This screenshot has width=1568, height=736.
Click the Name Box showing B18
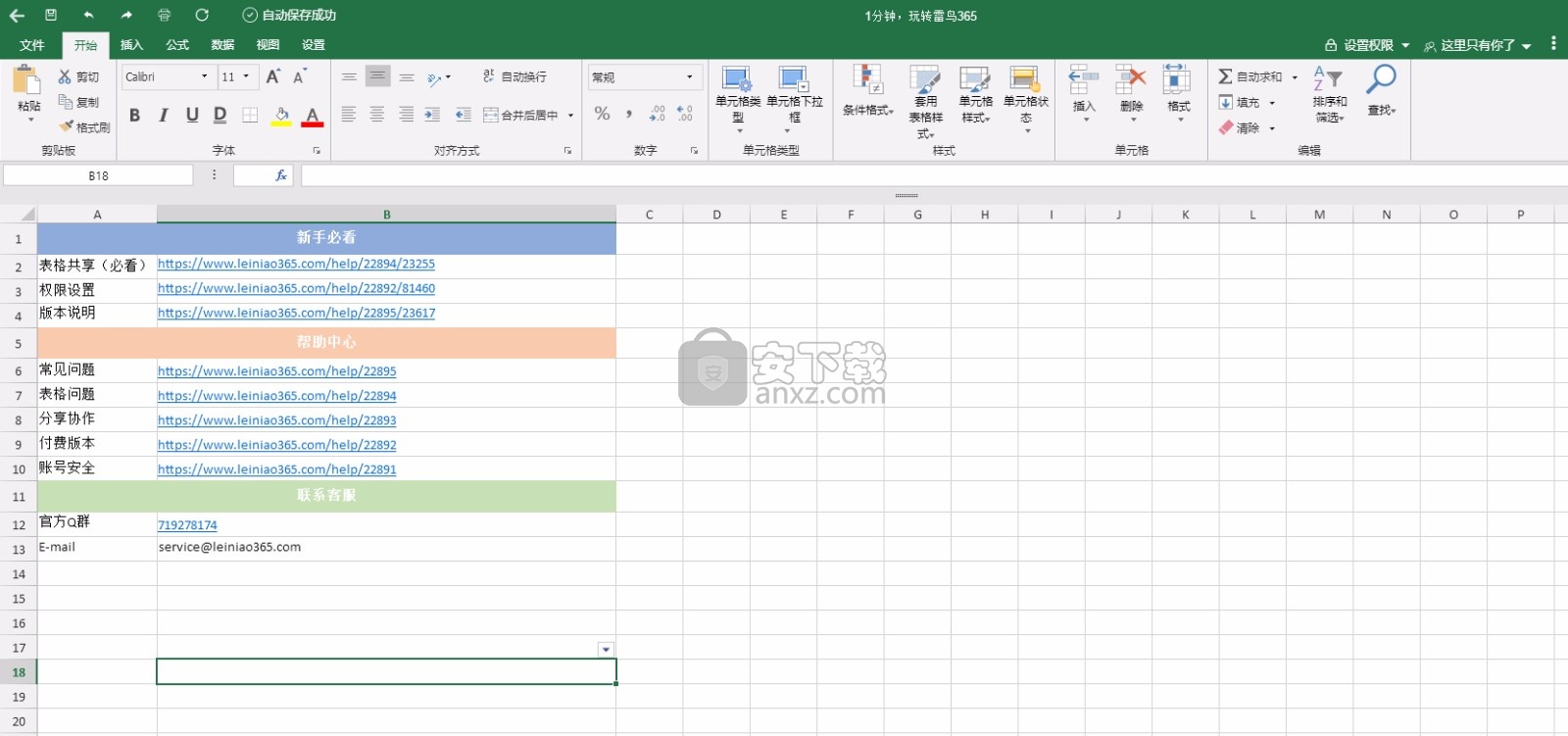coord(98,175)
